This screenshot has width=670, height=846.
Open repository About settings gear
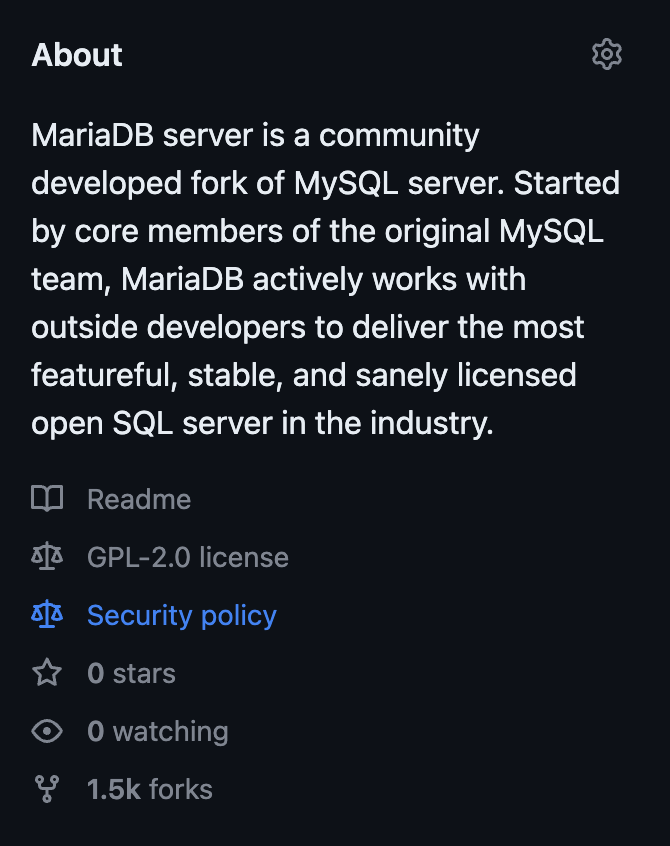[x=607, y=54]
